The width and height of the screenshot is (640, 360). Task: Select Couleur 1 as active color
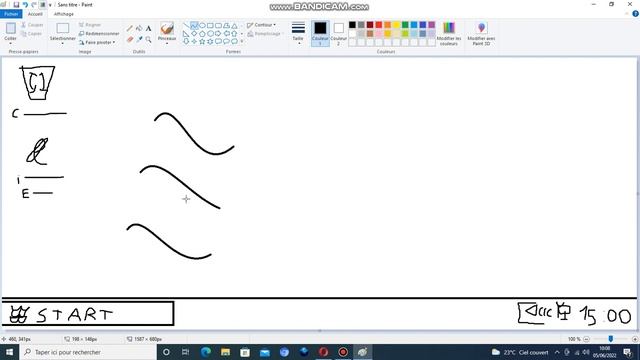(x=320, y=33)
